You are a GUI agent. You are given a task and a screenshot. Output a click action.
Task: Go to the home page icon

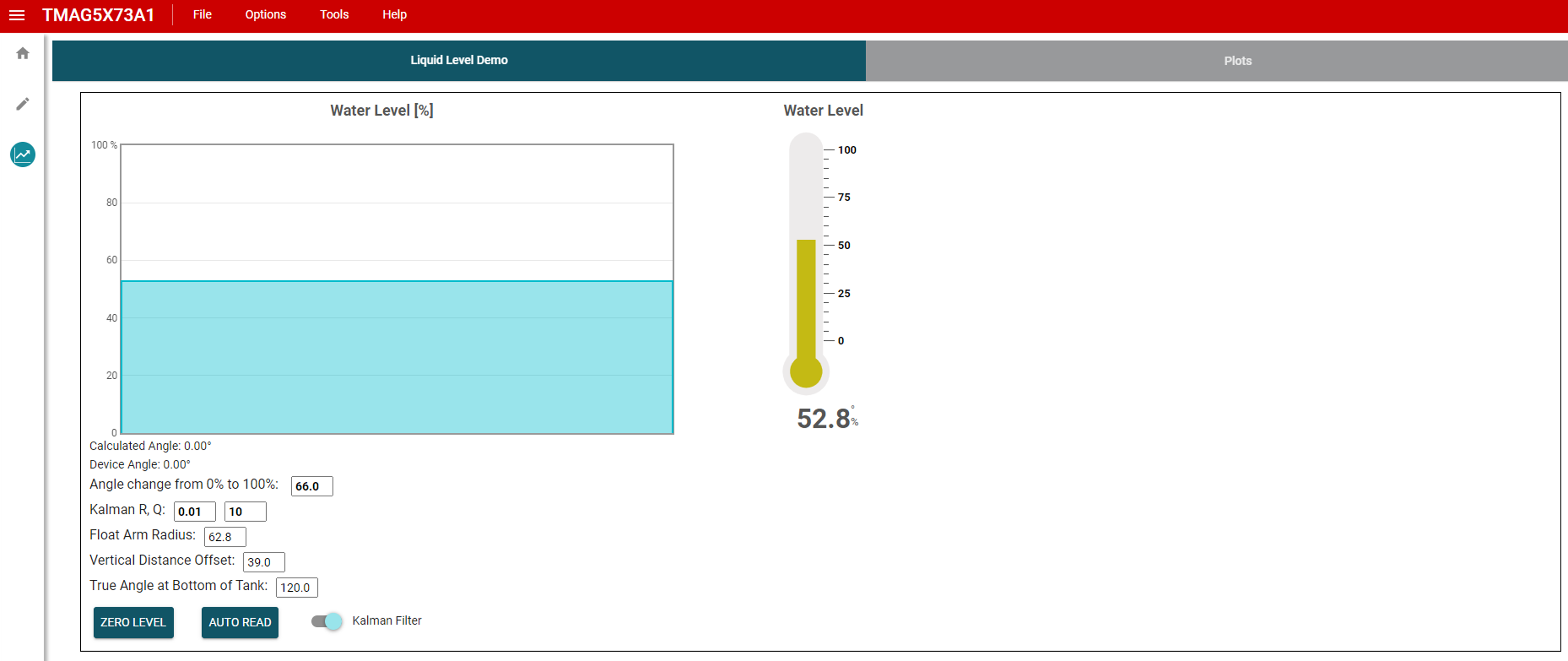(x=22, y=54)
